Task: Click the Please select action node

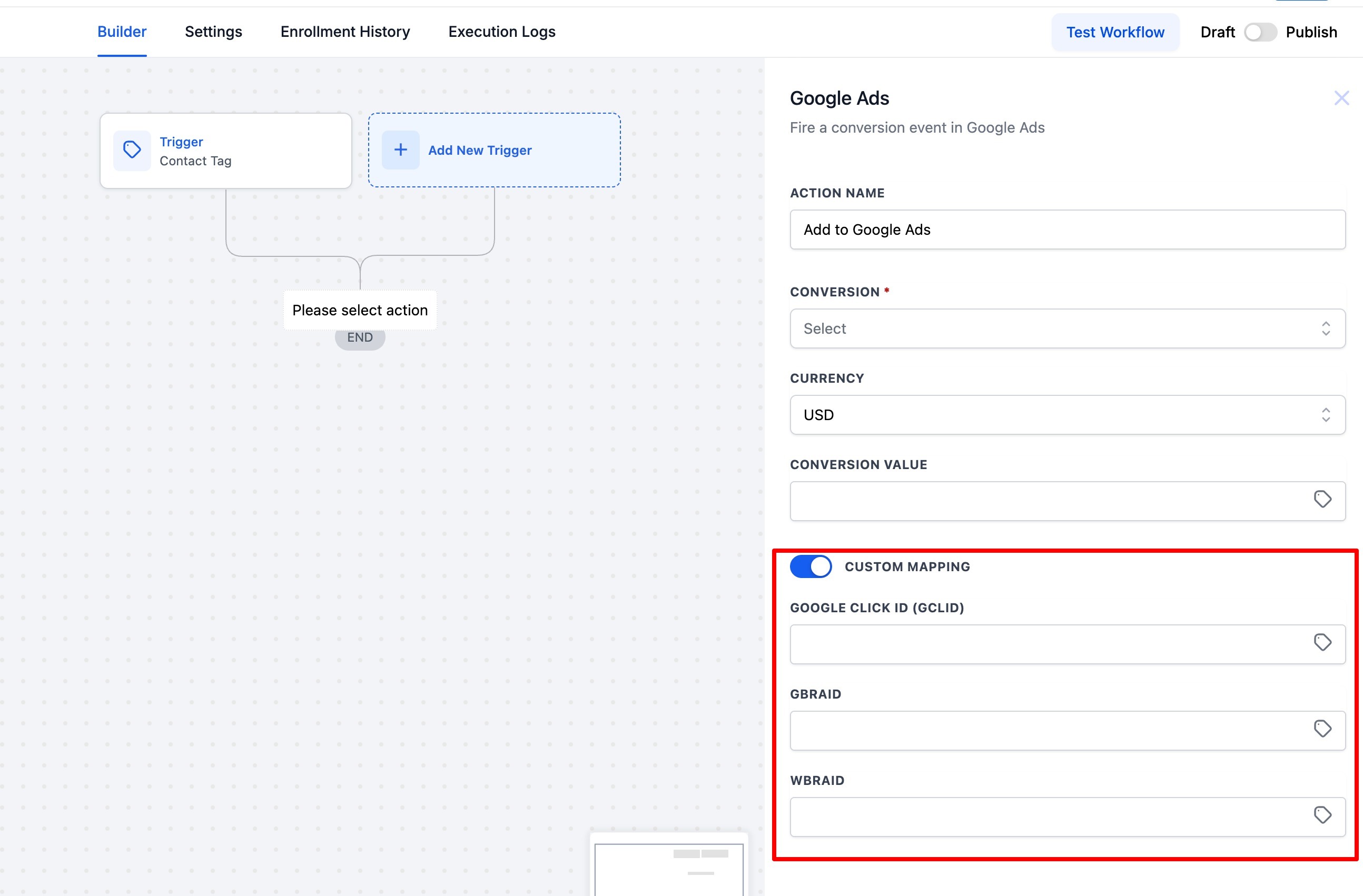Action: (360, 310)
